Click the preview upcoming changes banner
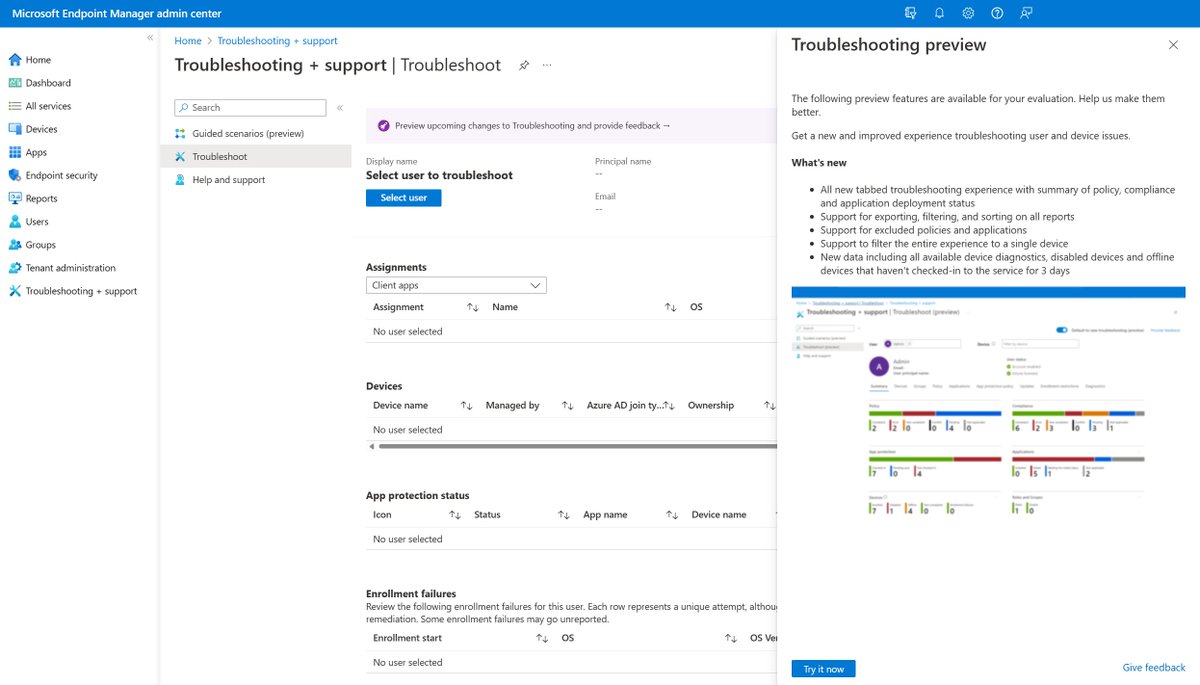Image resolution: width=1200 pixels, height=685 pixels. [x=571, y=126]
